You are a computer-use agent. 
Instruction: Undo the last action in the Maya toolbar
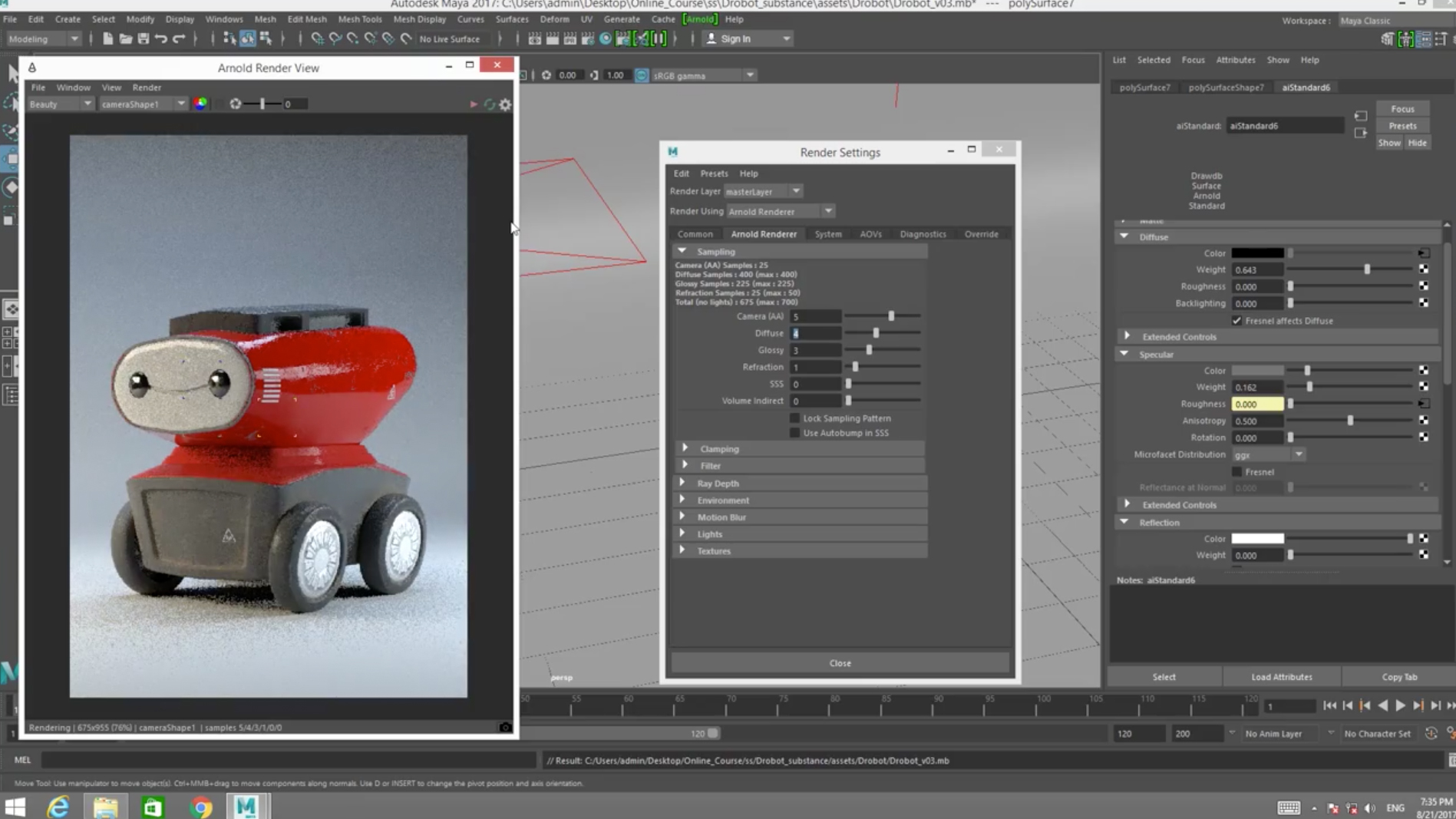pos(160,38)
